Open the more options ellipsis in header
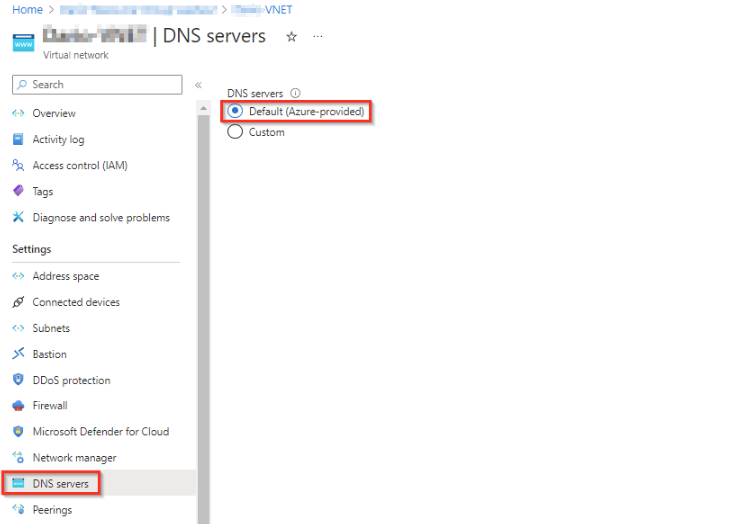 pos(318,36)
